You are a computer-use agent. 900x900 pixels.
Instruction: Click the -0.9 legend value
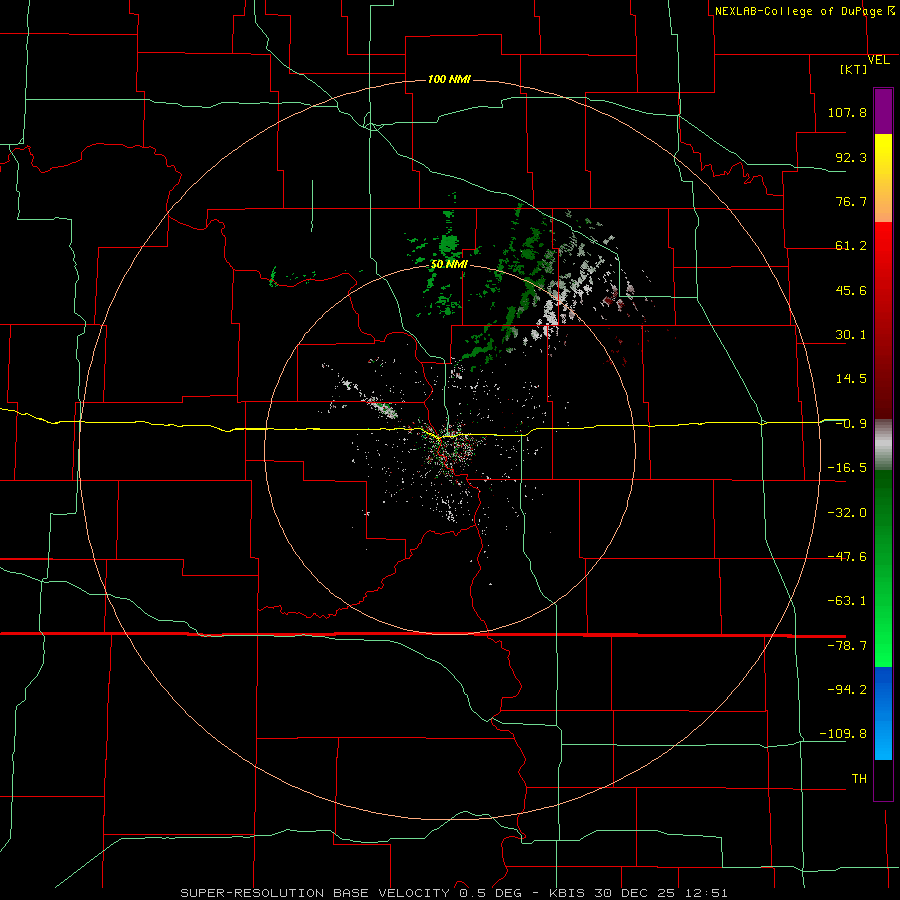coord(851,424)
